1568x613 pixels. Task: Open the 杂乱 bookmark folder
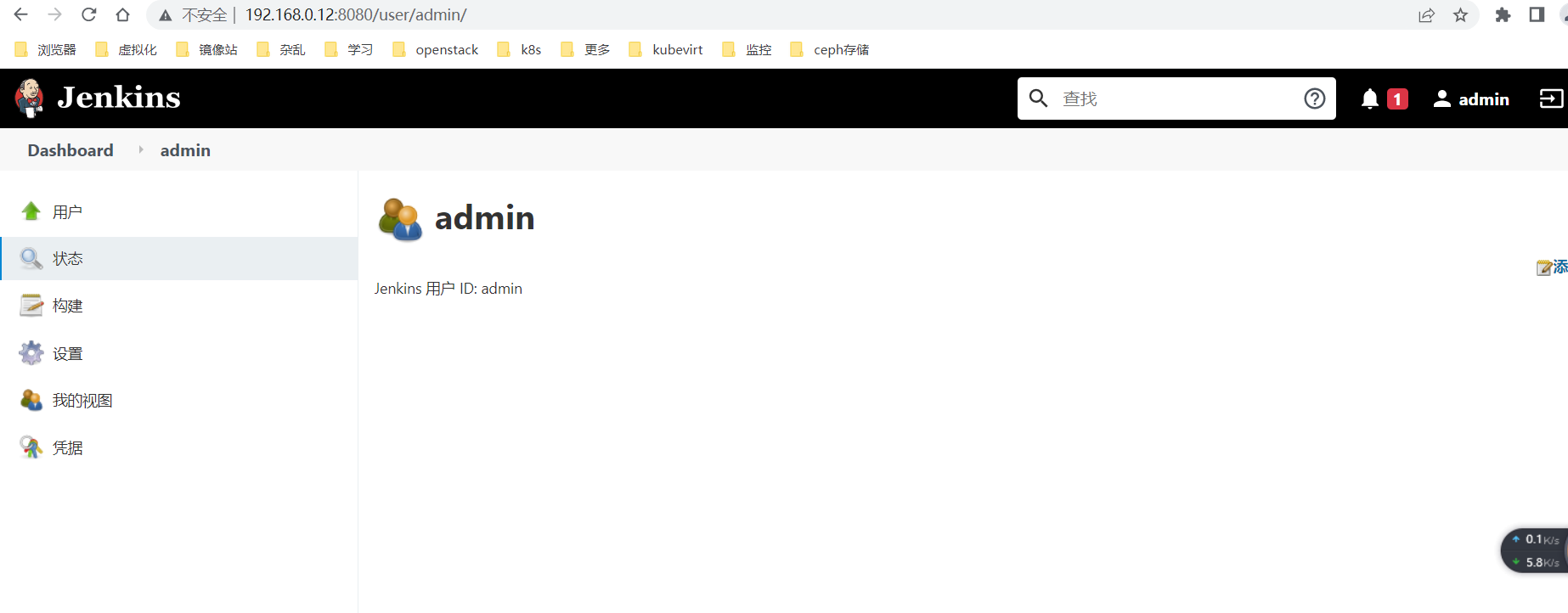click(281, 49)
